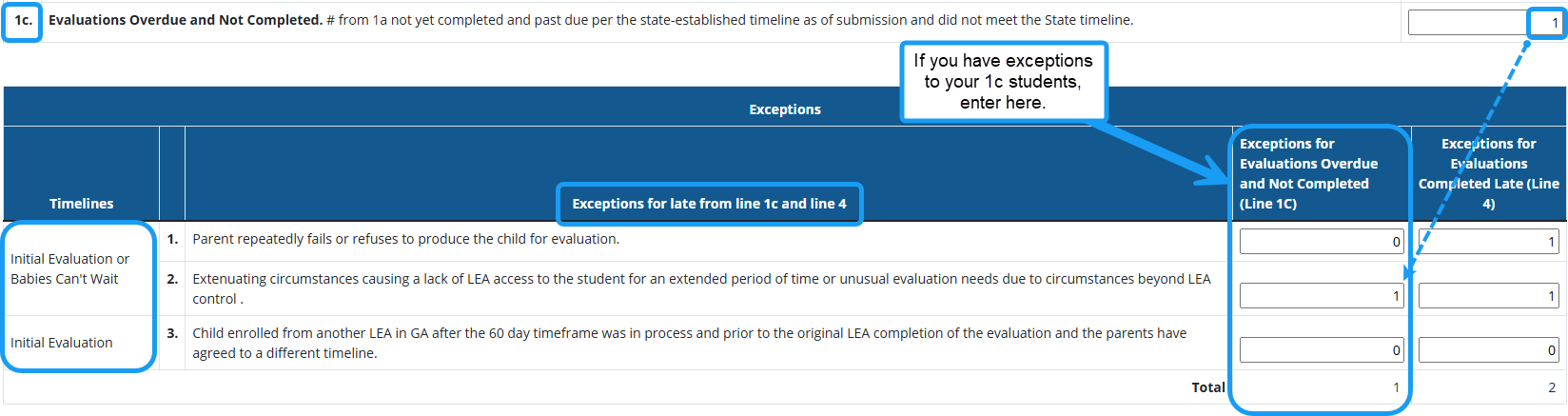Screen dimensions: 1568x416
Task: Focus Line 1C input for child enrolled row
Action: point(1321,350)
